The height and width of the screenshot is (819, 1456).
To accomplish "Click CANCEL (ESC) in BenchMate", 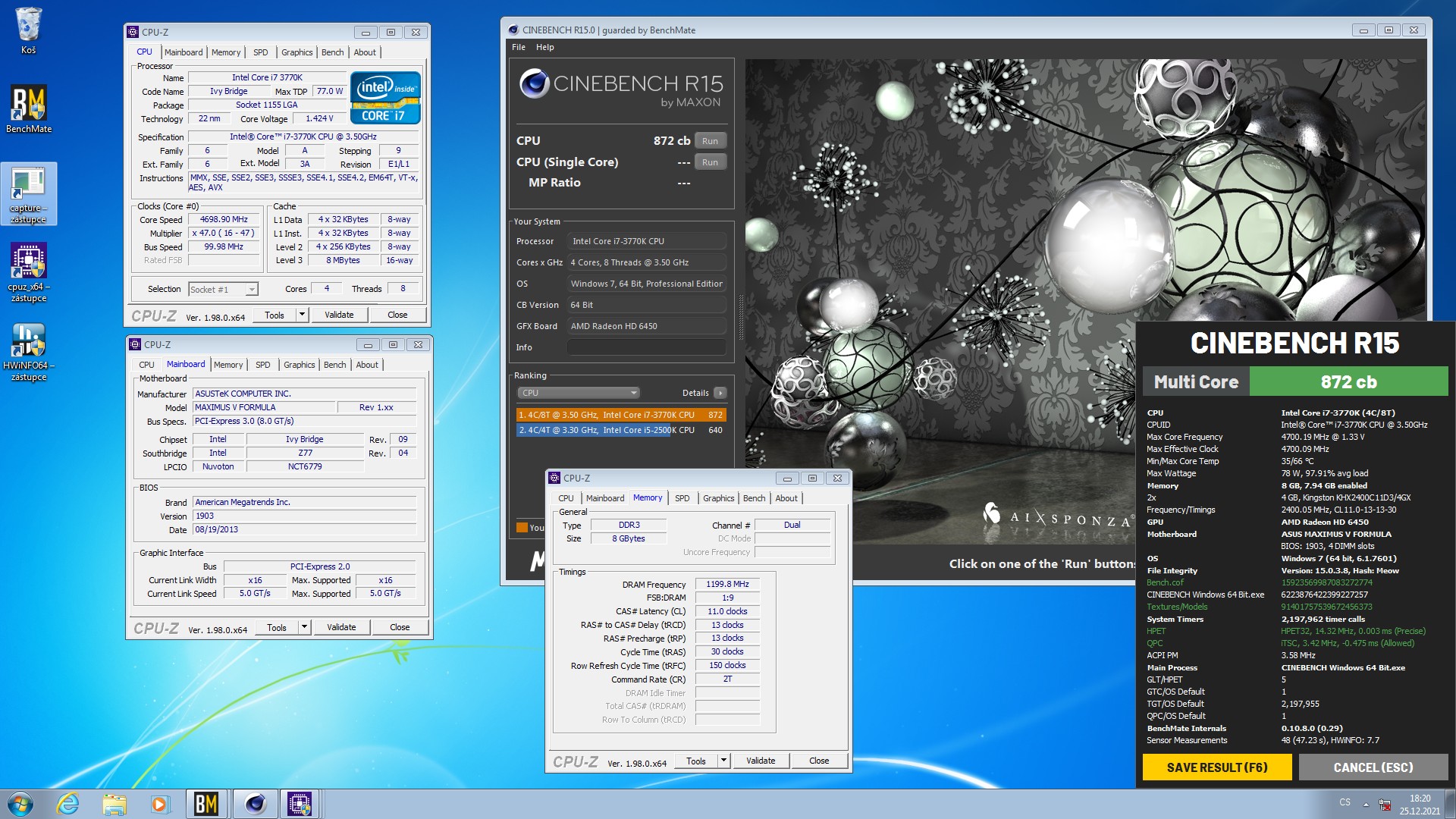I will coord(1373,767).
